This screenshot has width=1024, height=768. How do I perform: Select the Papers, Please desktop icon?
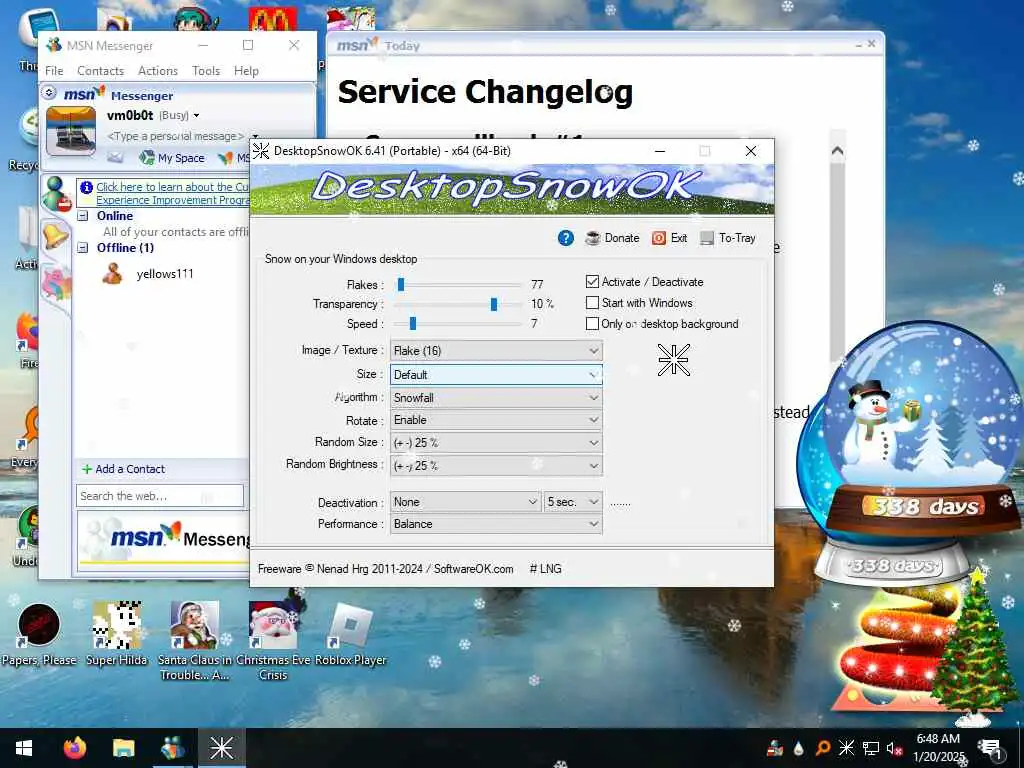click(39, 635)
